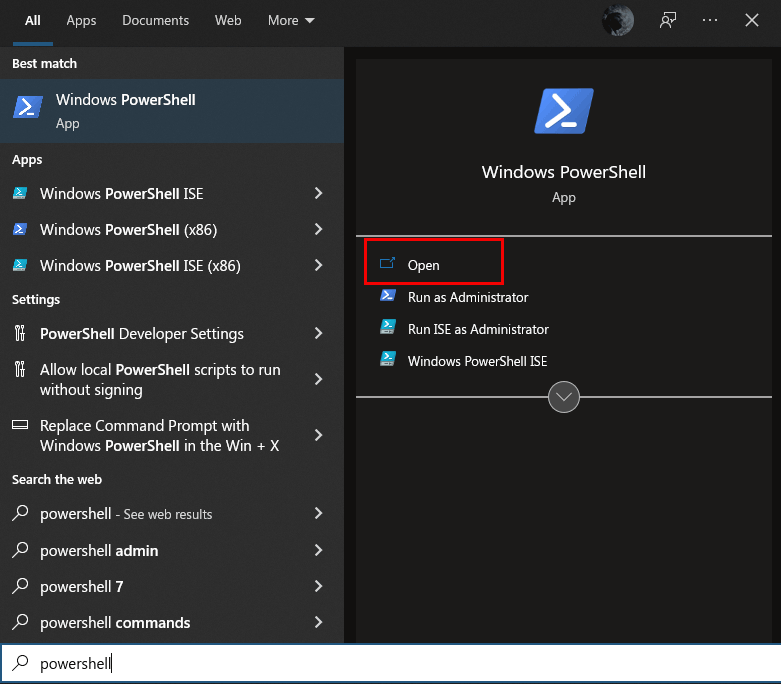Image resolution: width=781 pixels, height=684 pixels.
Task: Click the Windows PowerShell ISE app icon
Action: coord(20,193)
